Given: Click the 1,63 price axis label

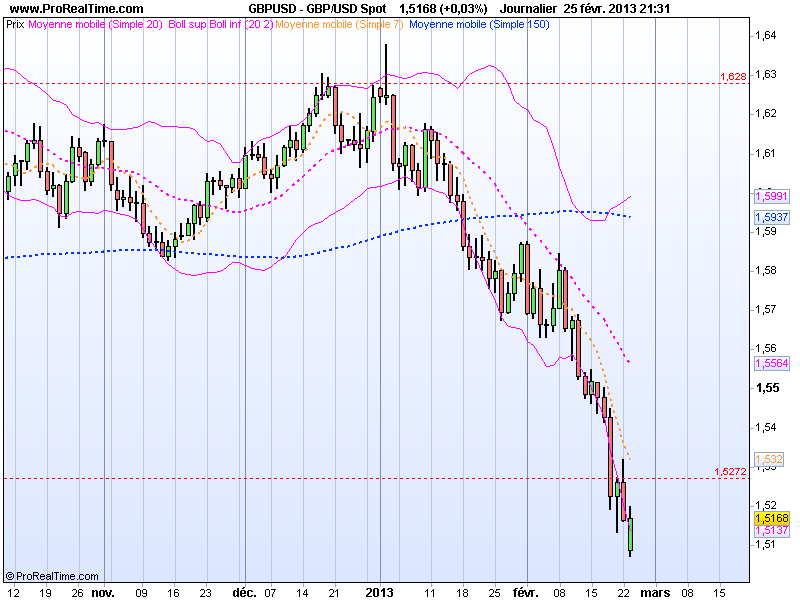Looking at the screenshot, I should coord(766,74).
